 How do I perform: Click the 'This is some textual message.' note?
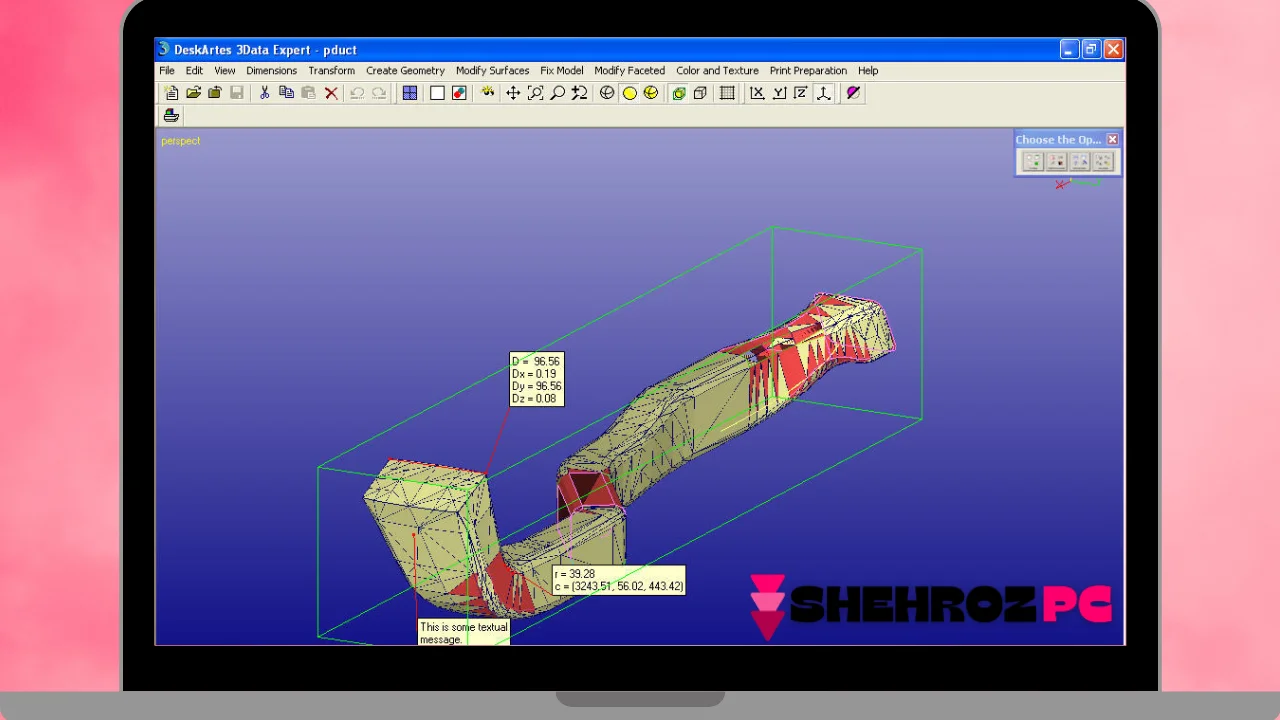464,633
